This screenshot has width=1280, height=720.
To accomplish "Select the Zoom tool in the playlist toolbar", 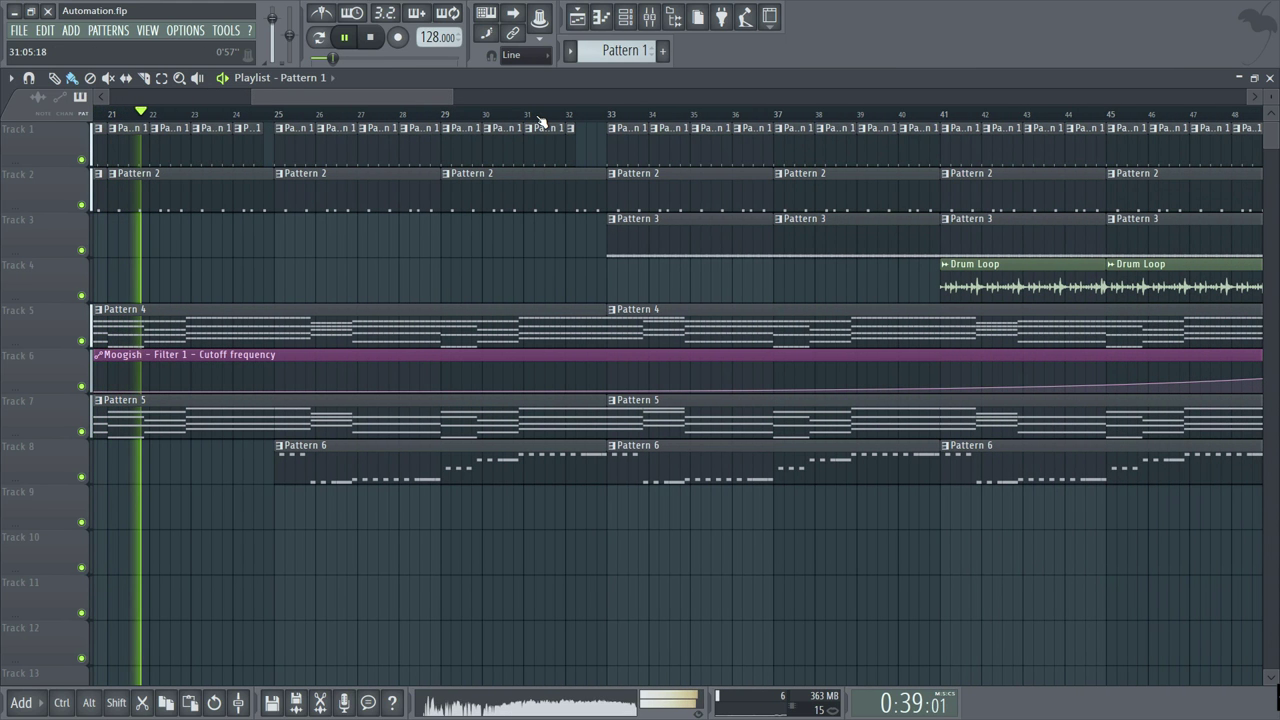I will pyautogui.click(x=180, y=78).
